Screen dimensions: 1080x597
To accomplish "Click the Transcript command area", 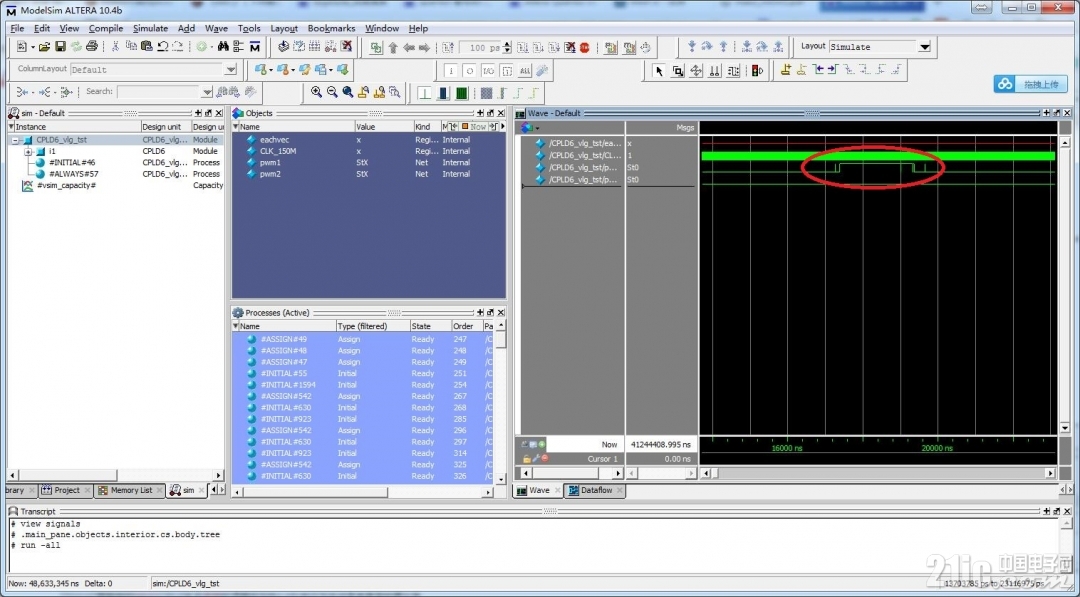I will point(534,546).
